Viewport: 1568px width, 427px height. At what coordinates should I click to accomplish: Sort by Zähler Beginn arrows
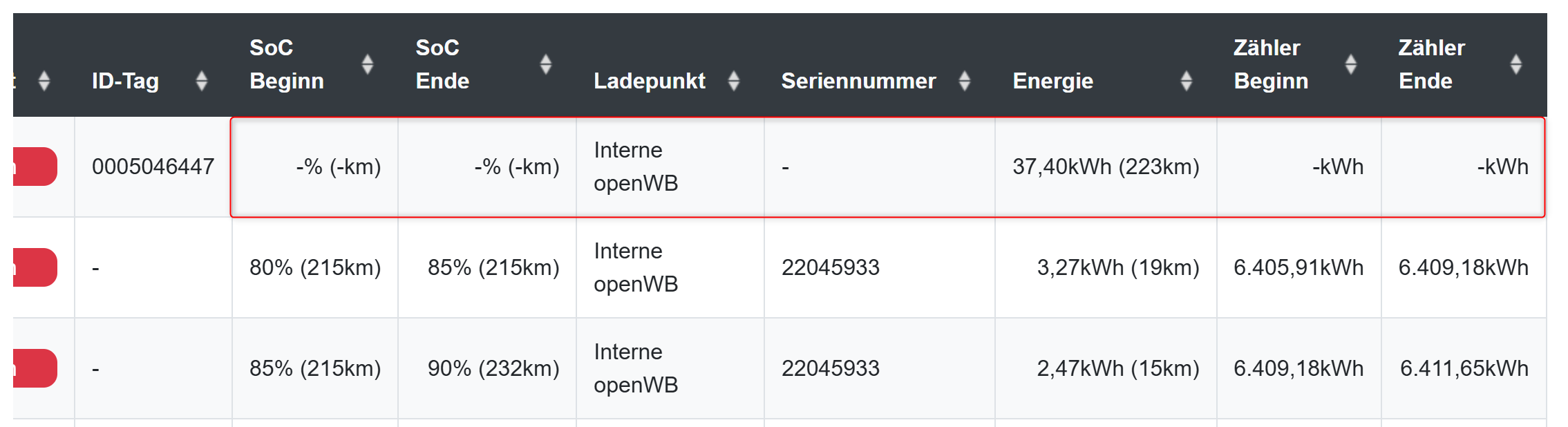(x=1351, y=64)
